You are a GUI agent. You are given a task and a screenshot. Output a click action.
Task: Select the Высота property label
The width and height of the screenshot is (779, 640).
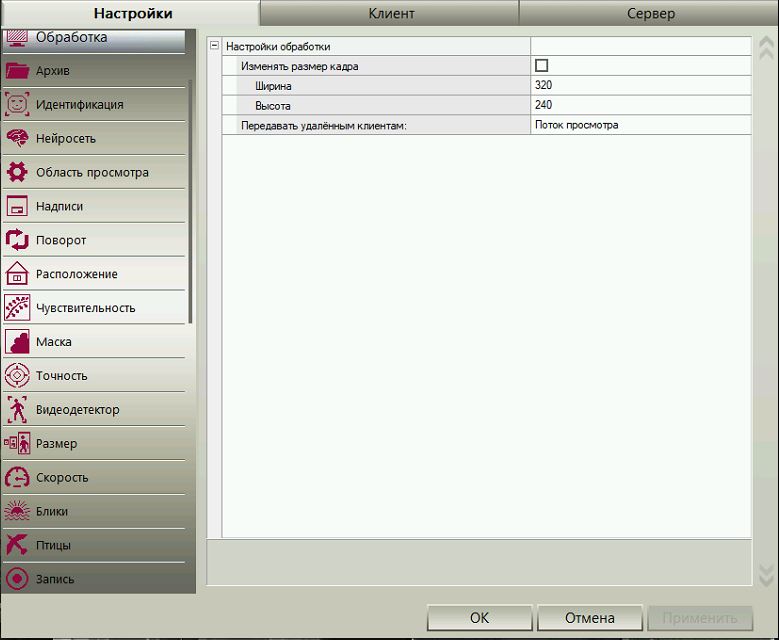click(273, 106)
